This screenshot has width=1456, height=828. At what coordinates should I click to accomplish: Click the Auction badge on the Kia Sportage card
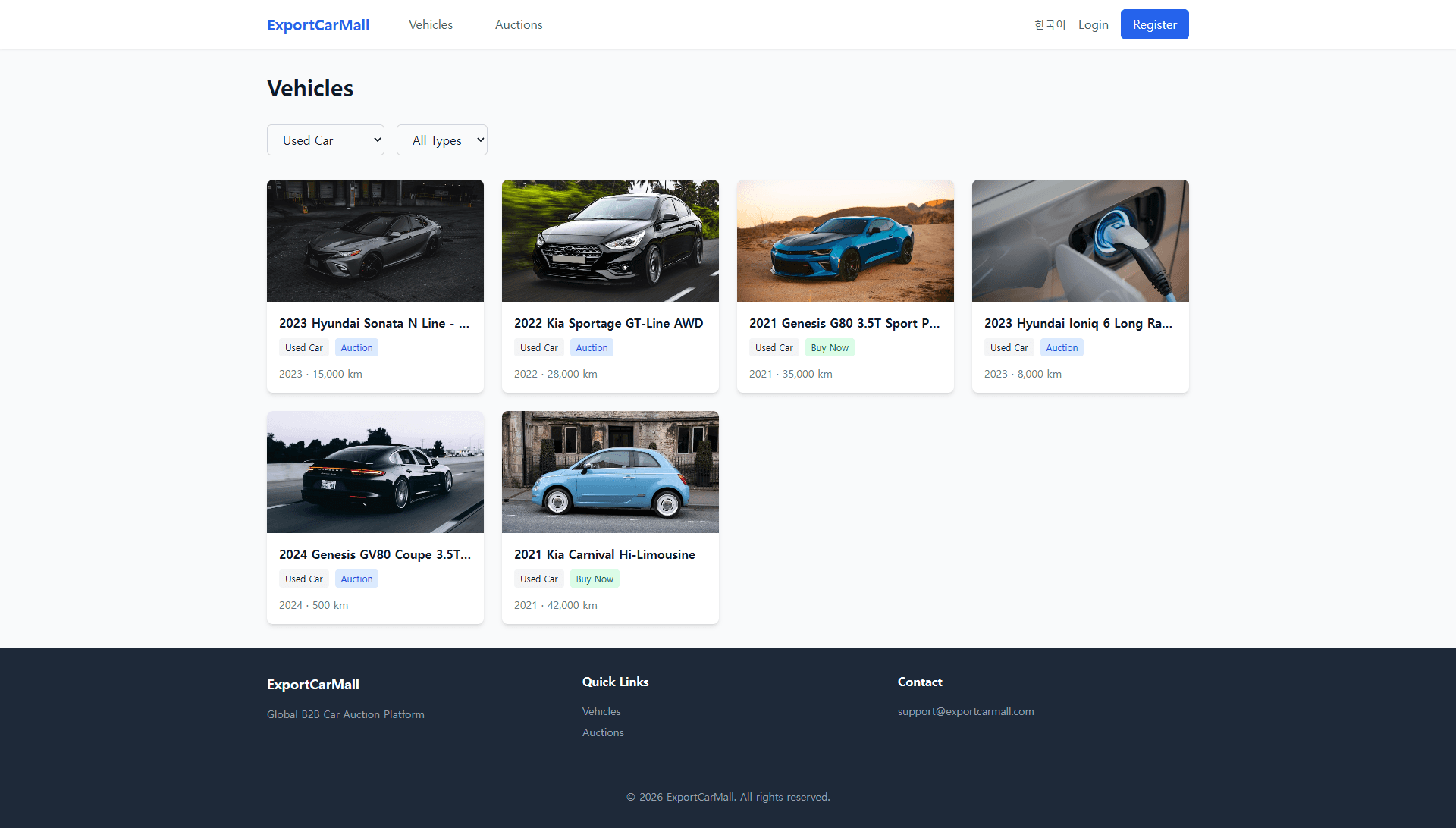click(591, 348)
